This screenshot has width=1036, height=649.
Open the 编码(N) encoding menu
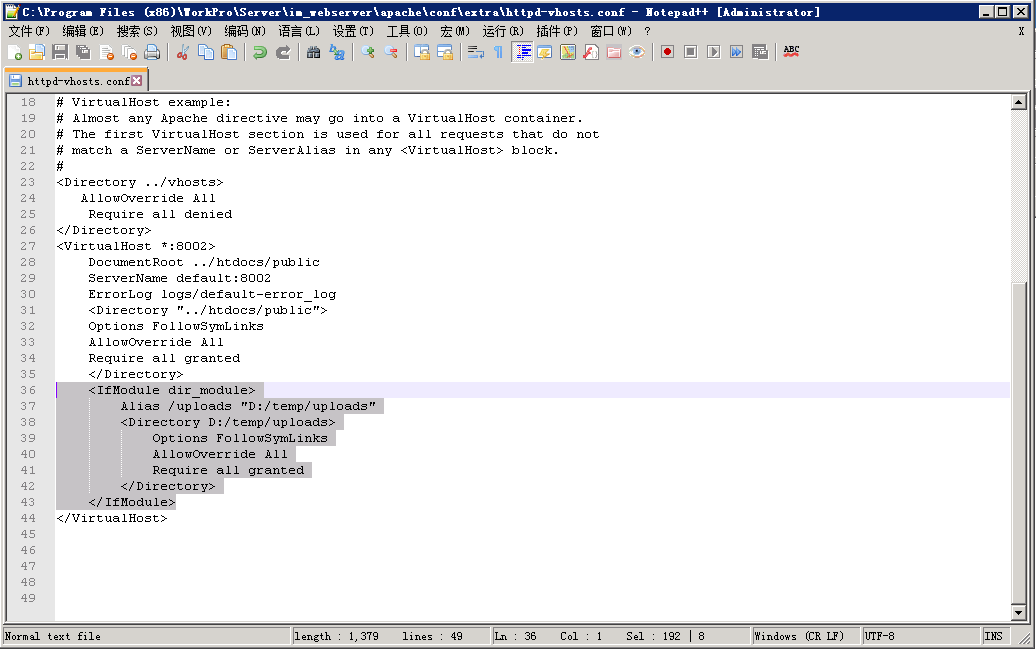click(245, 31)
